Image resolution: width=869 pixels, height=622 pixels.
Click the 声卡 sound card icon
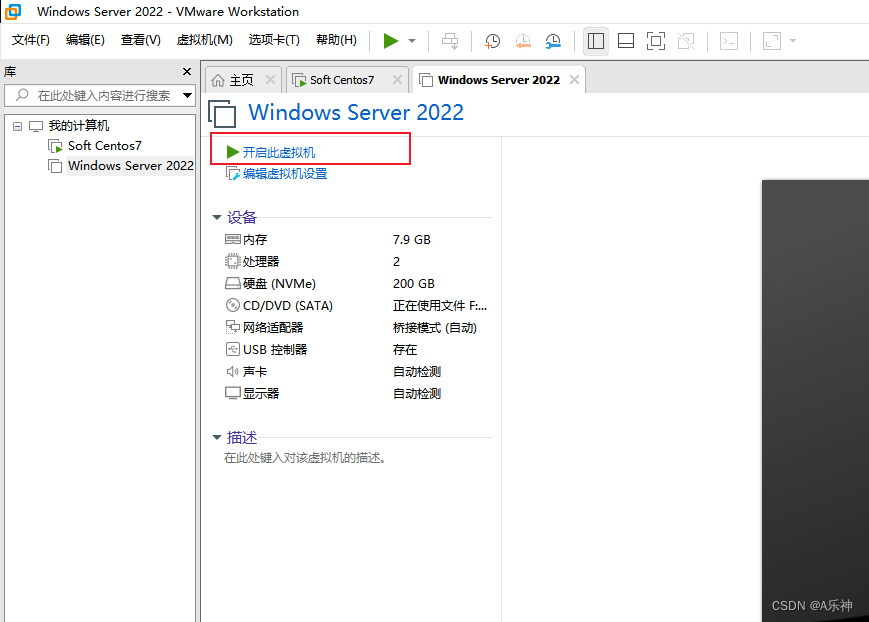pos(233,371)
